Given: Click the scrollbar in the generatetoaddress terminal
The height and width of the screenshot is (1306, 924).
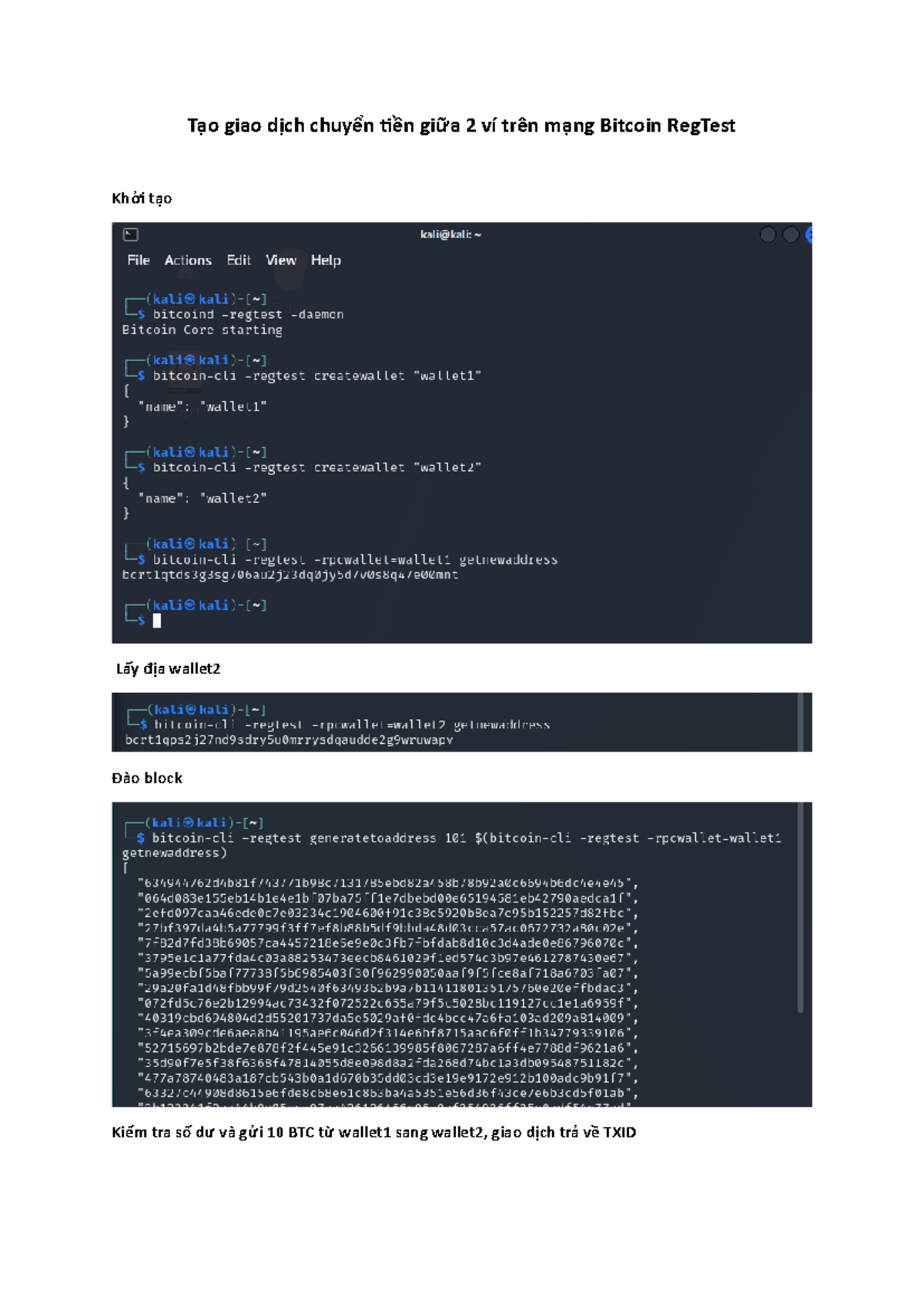Looking at the screenshot, I should click(801, 909).
